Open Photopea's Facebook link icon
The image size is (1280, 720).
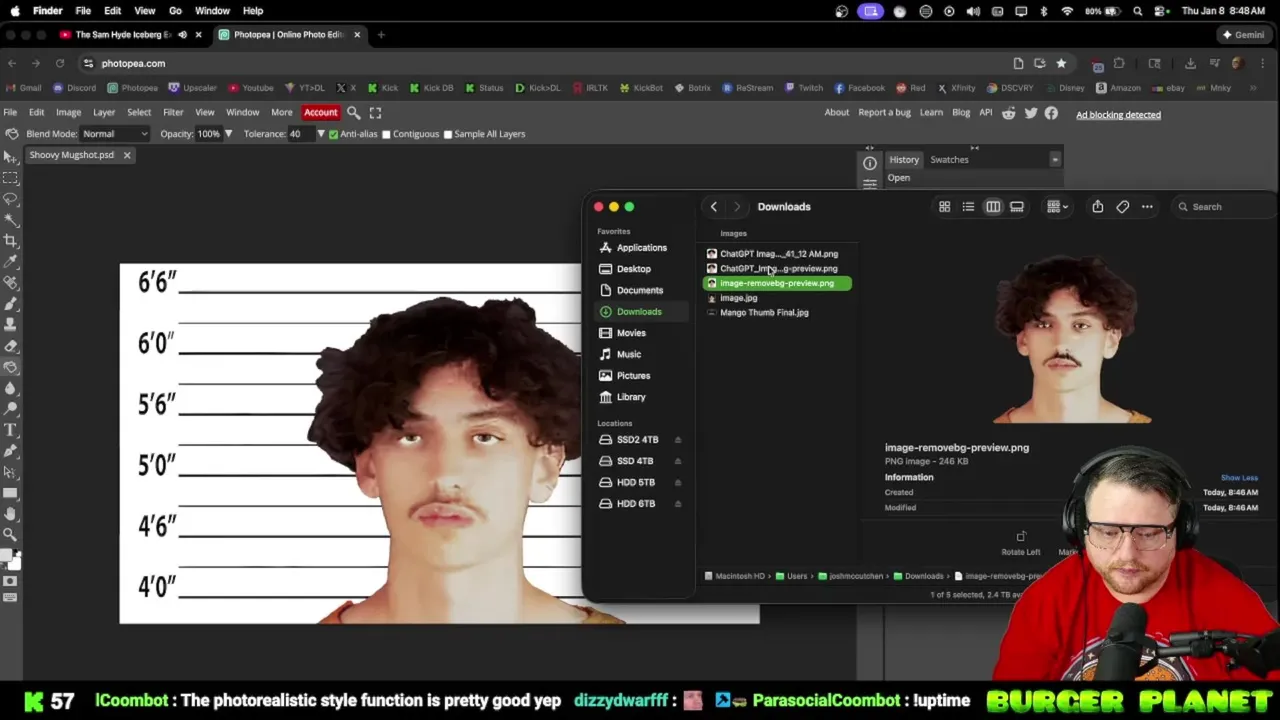point(1051,113)
